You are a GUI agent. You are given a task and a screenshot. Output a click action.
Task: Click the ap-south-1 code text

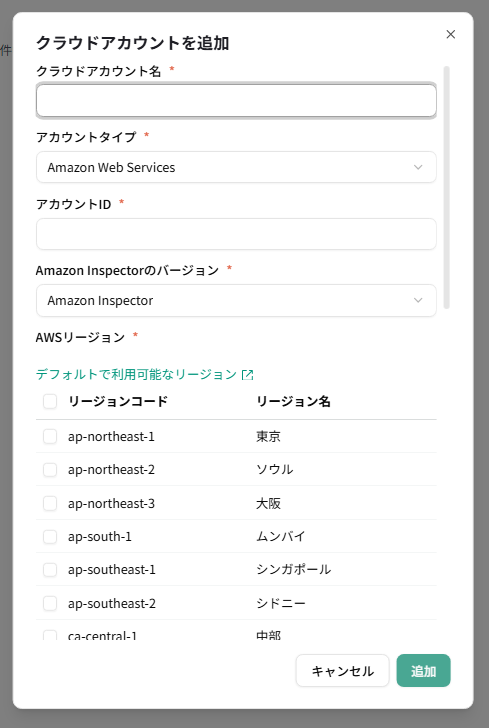click(x=100, y=537)
